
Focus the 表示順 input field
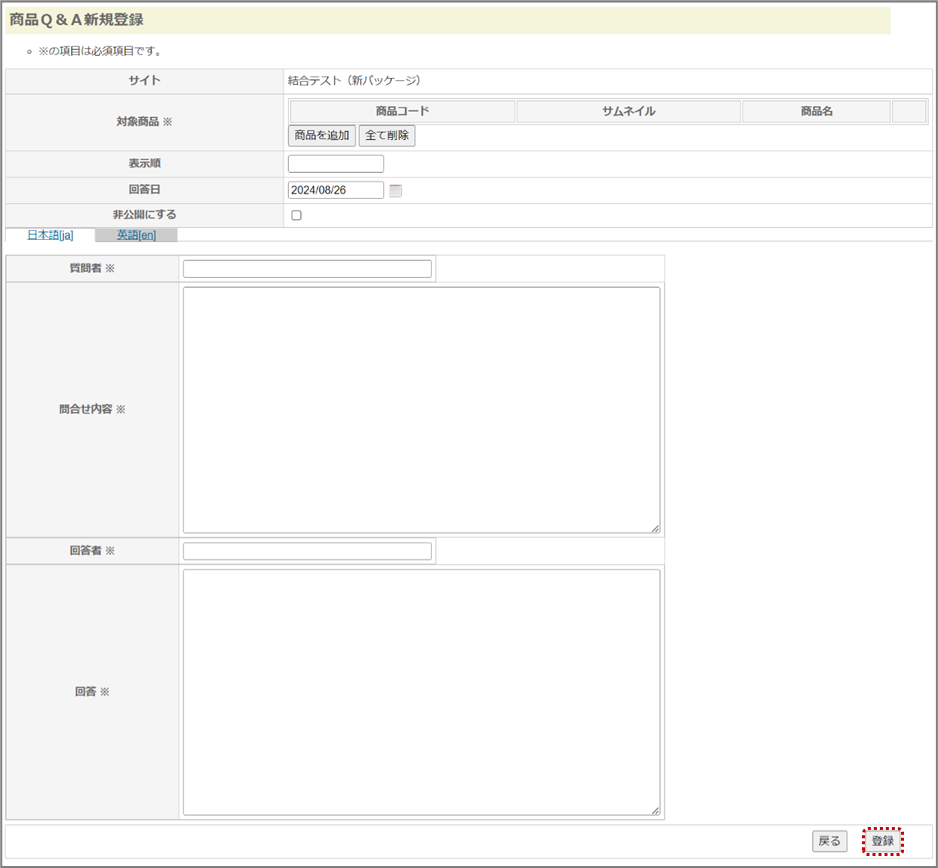(x=336, y=164)
